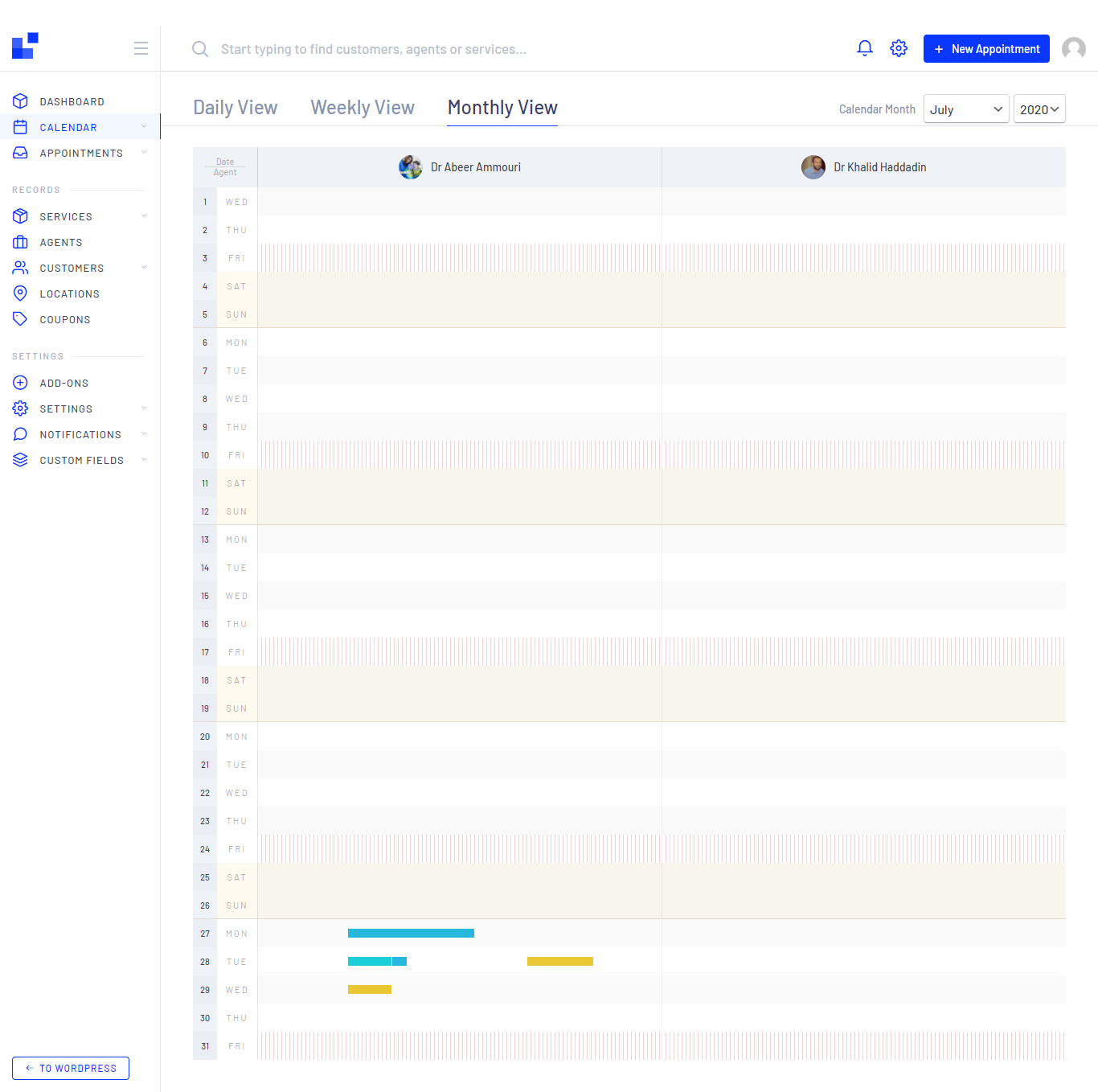Open the July month dropdown

(965, 109)
